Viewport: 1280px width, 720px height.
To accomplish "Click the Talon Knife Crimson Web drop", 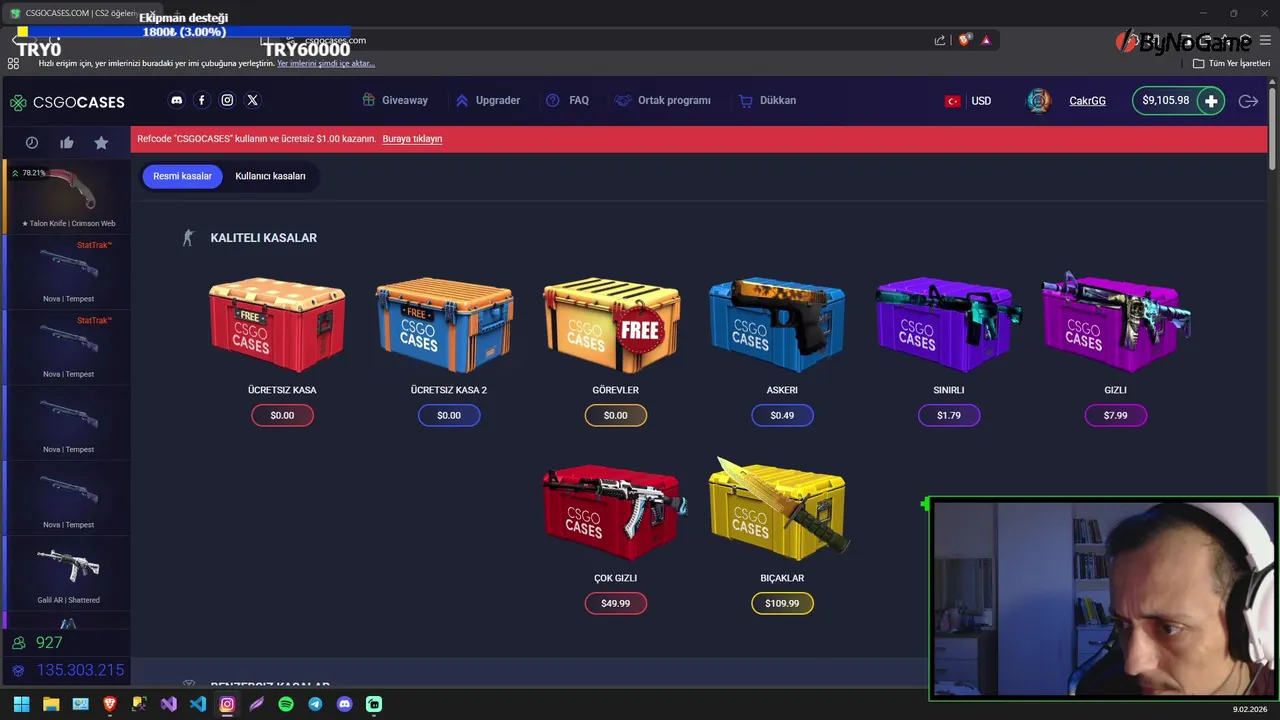I will point(67,196).
